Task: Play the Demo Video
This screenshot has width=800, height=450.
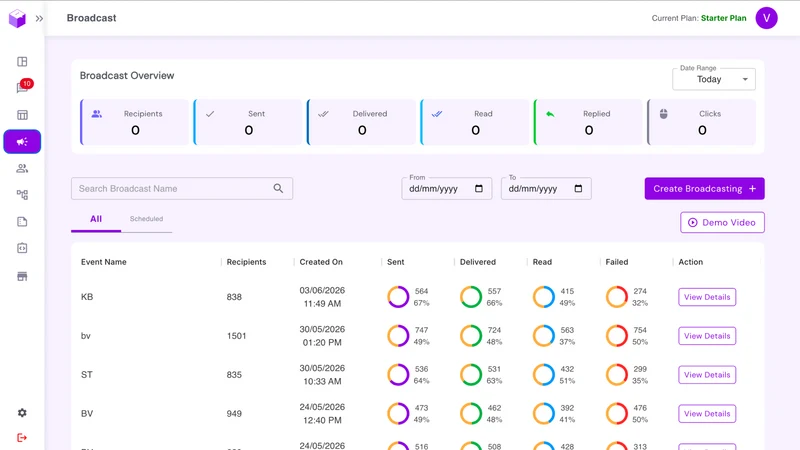Action: click(722, 222)
